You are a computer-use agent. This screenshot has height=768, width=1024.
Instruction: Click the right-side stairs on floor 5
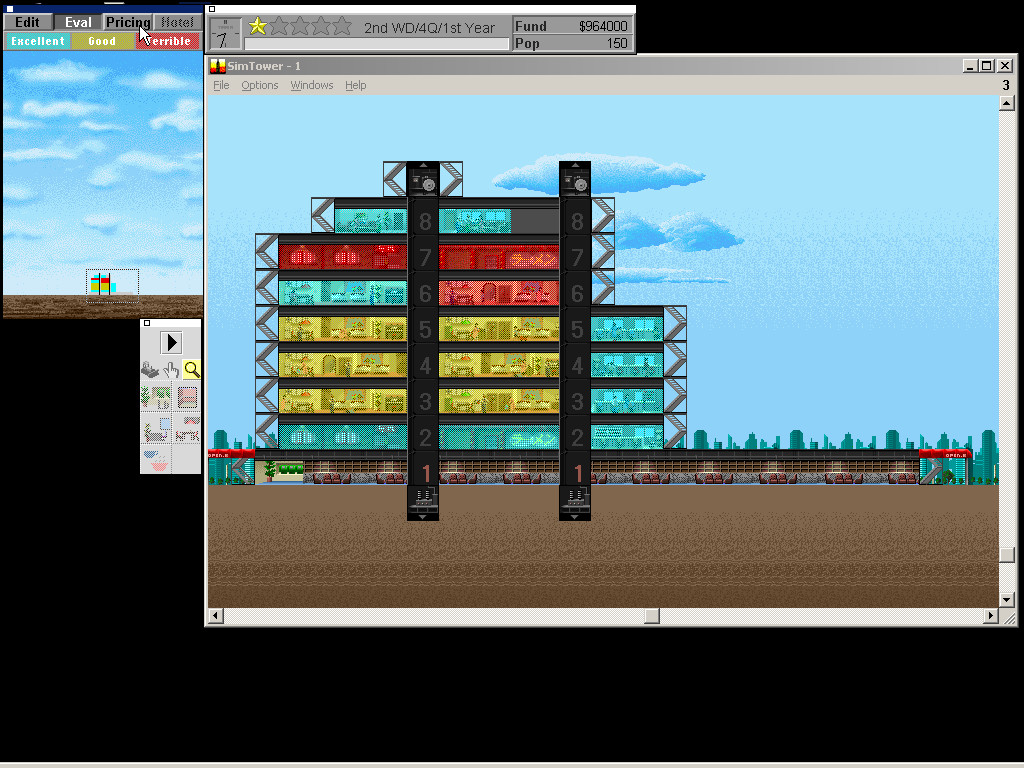coord(675,323)
